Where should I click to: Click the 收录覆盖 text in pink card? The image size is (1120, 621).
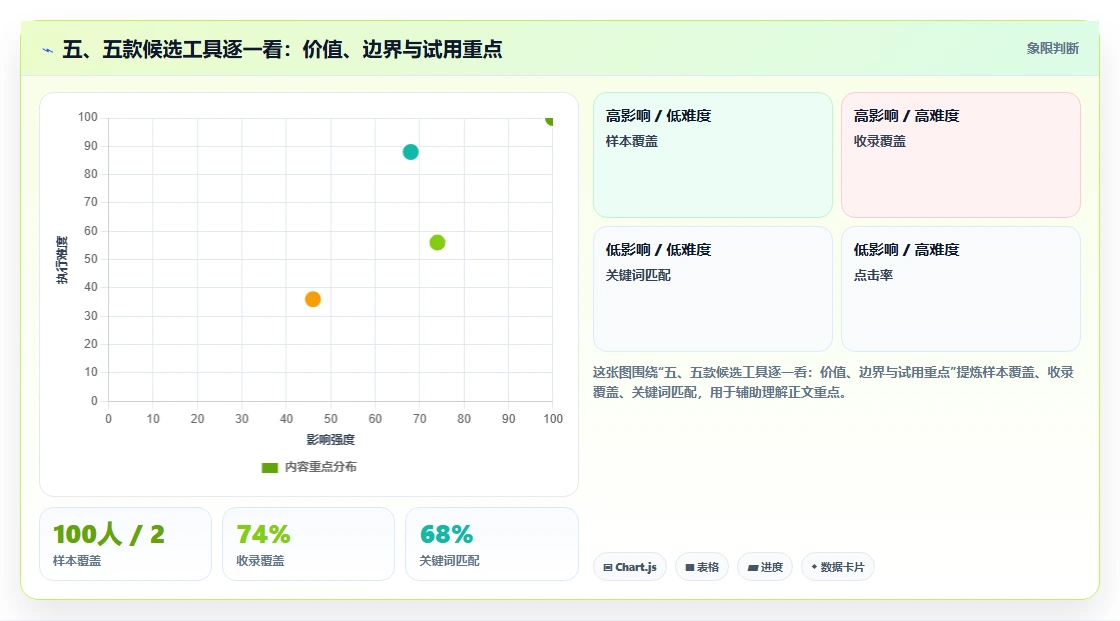pyautogui.click(x=880, y=141)
